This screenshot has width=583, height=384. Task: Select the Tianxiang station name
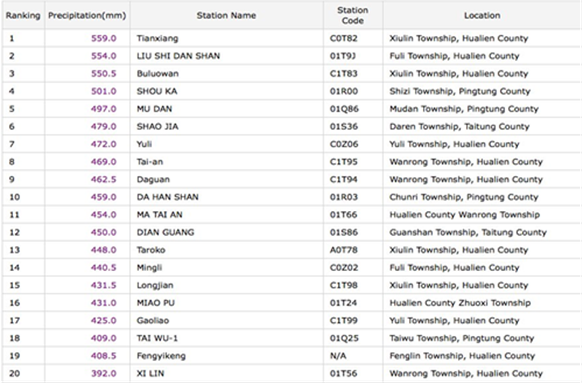point(158,38)
